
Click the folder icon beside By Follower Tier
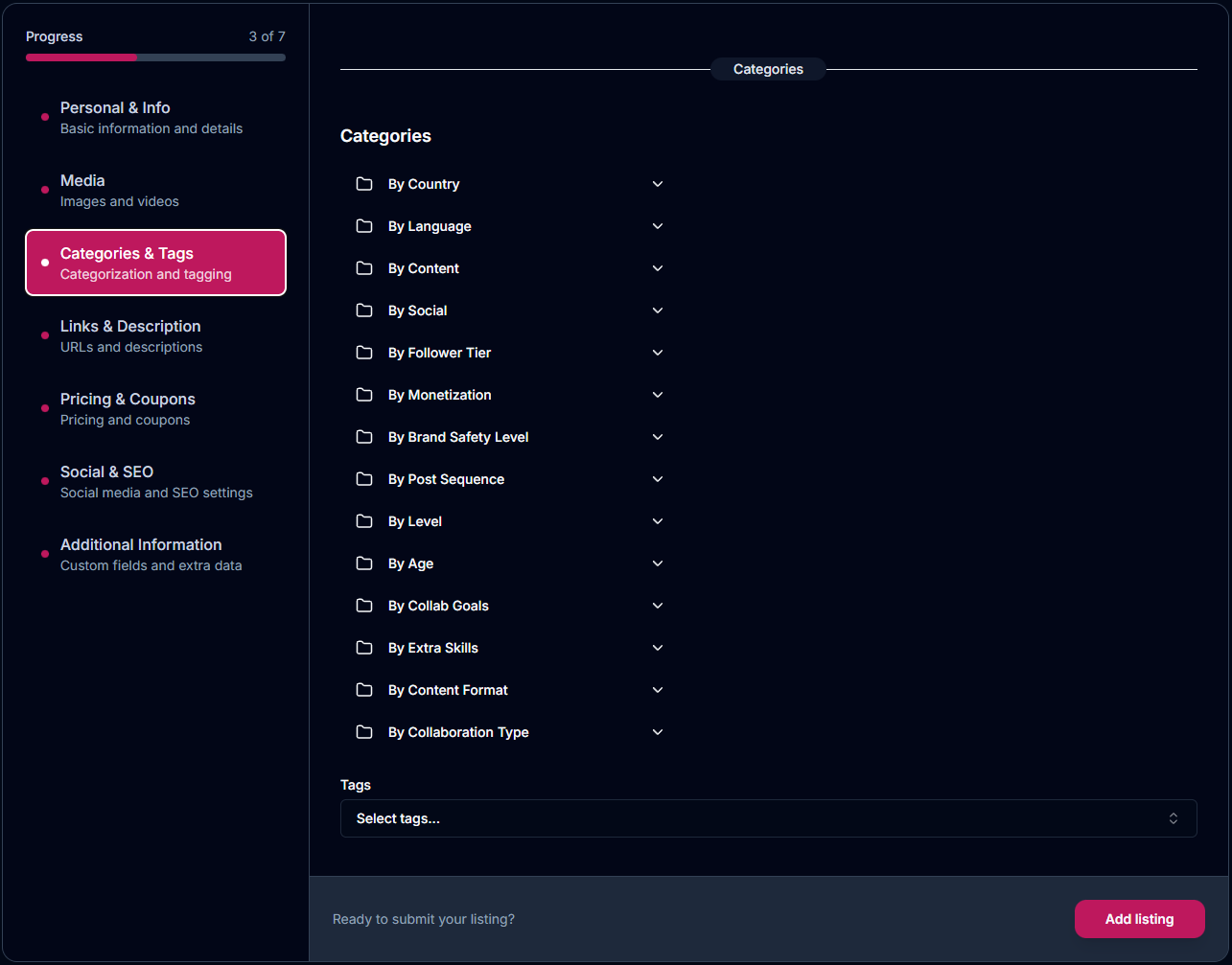364,352
